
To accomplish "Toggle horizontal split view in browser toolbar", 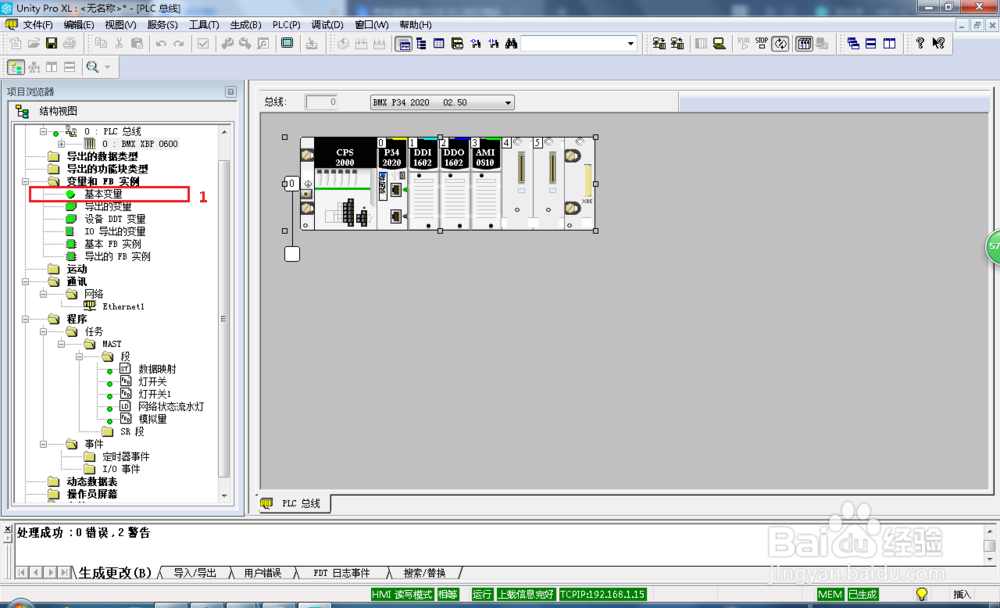I will (70, 67).
